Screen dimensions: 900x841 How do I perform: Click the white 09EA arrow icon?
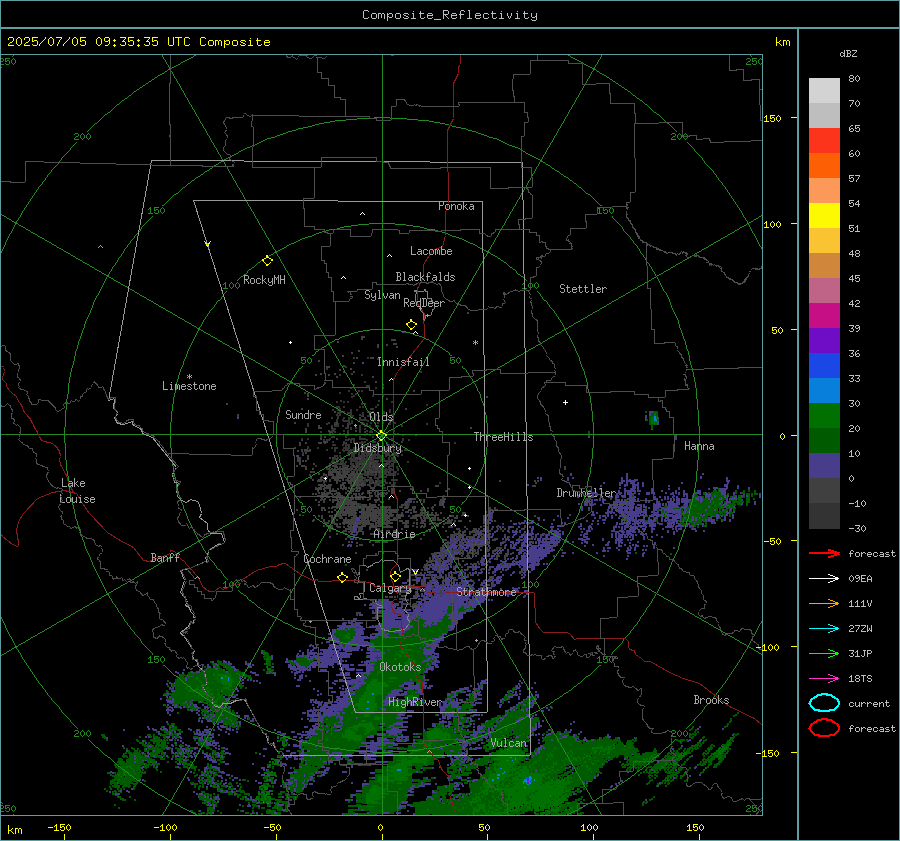coord(824,578)
